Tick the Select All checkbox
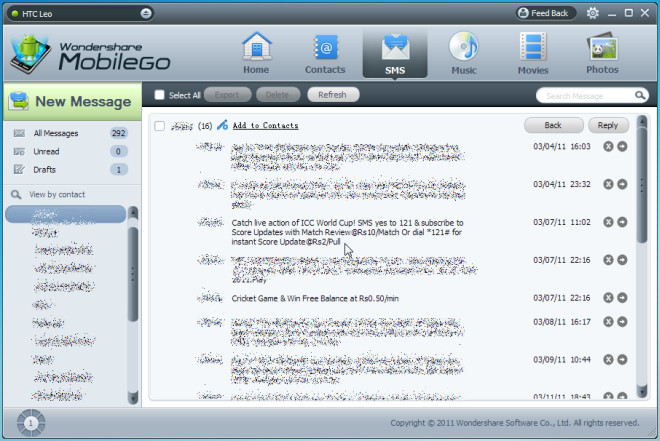 (160, 95)
